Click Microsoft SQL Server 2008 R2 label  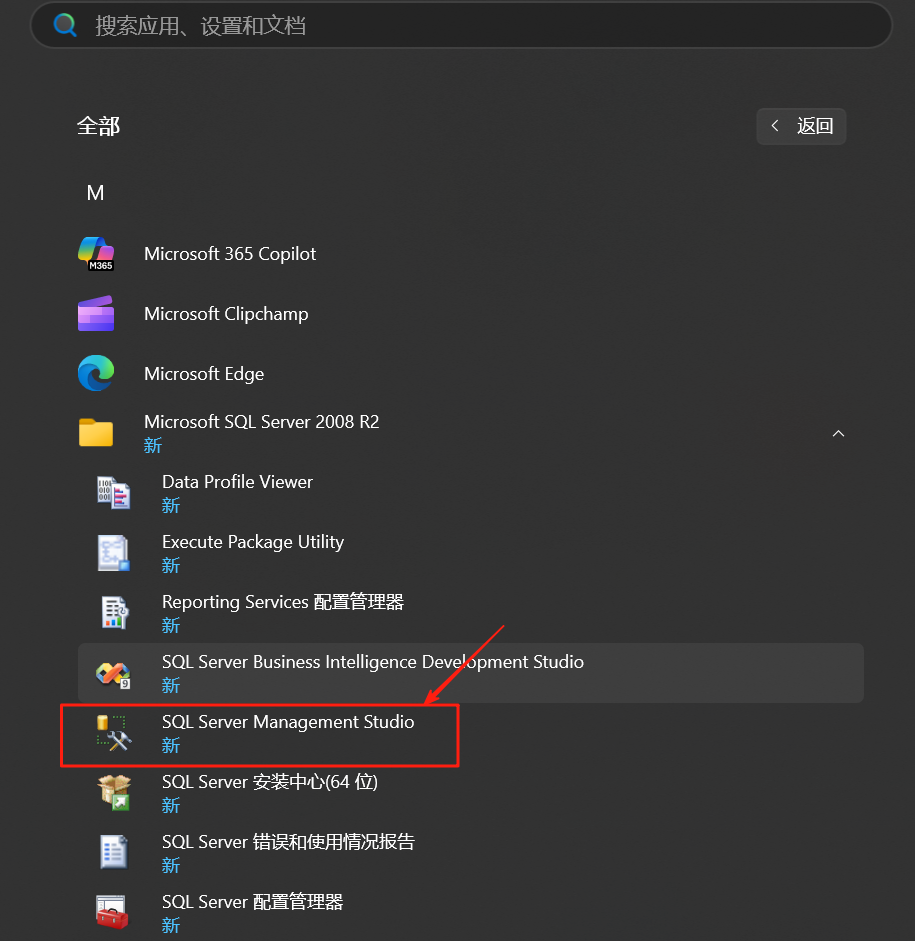[x=262, y=422]
